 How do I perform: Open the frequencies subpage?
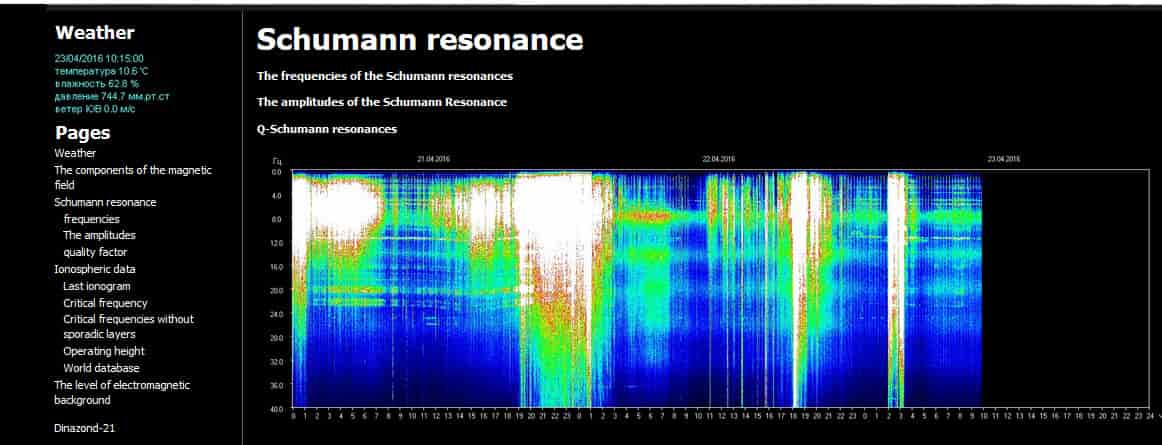point(91,219)
